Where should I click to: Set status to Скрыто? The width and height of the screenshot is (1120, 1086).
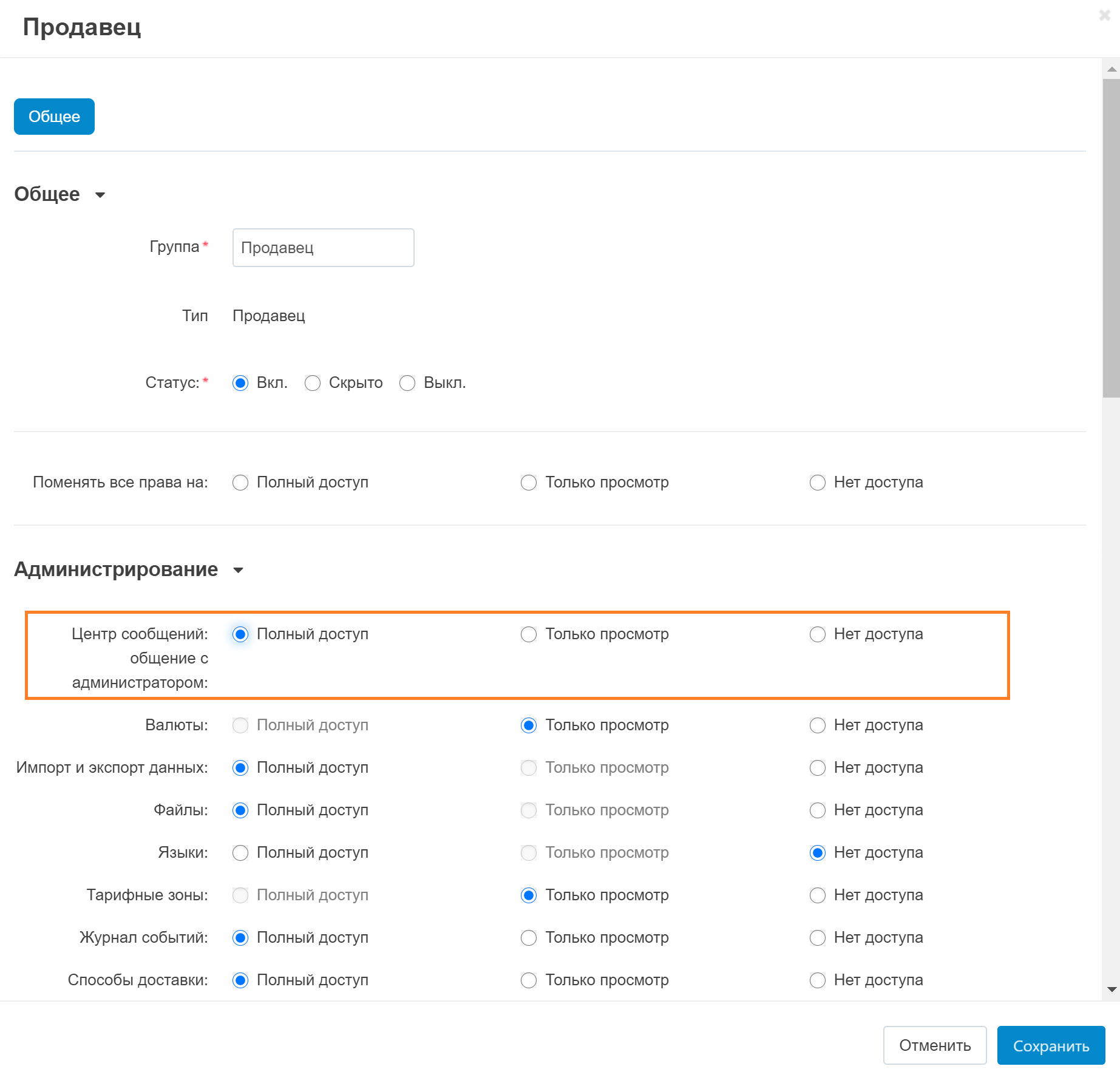pos(313,383)
